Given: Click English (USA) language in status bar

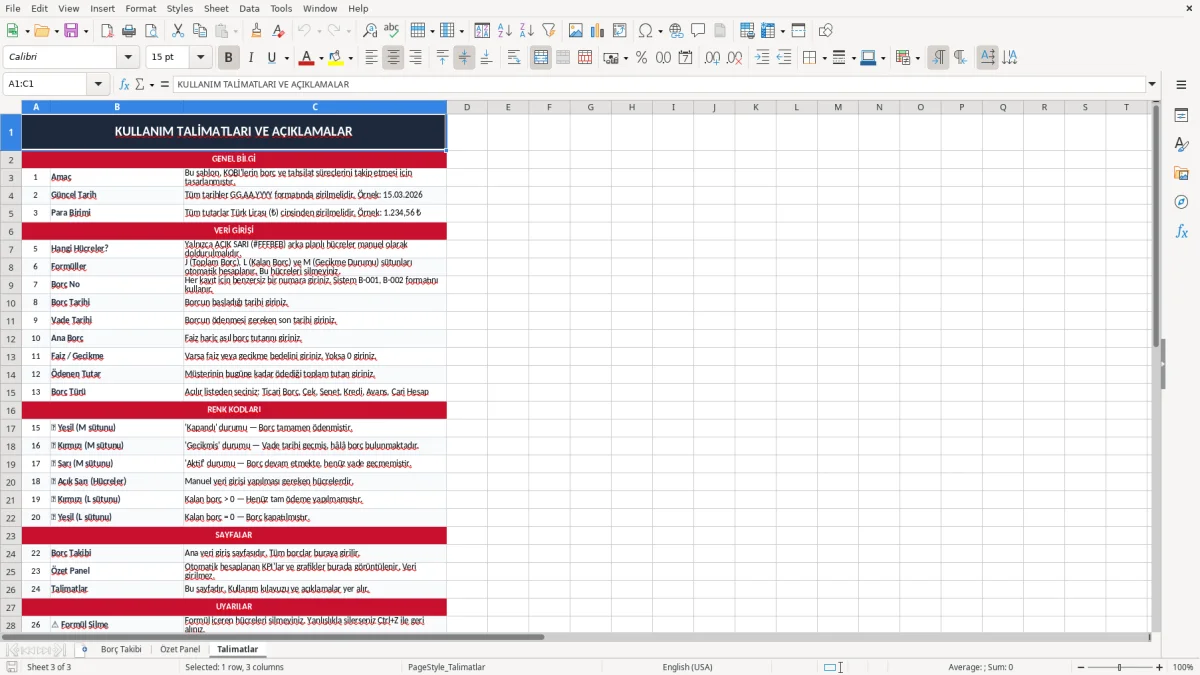Looking at the screenshot, I should click(687, 667).
